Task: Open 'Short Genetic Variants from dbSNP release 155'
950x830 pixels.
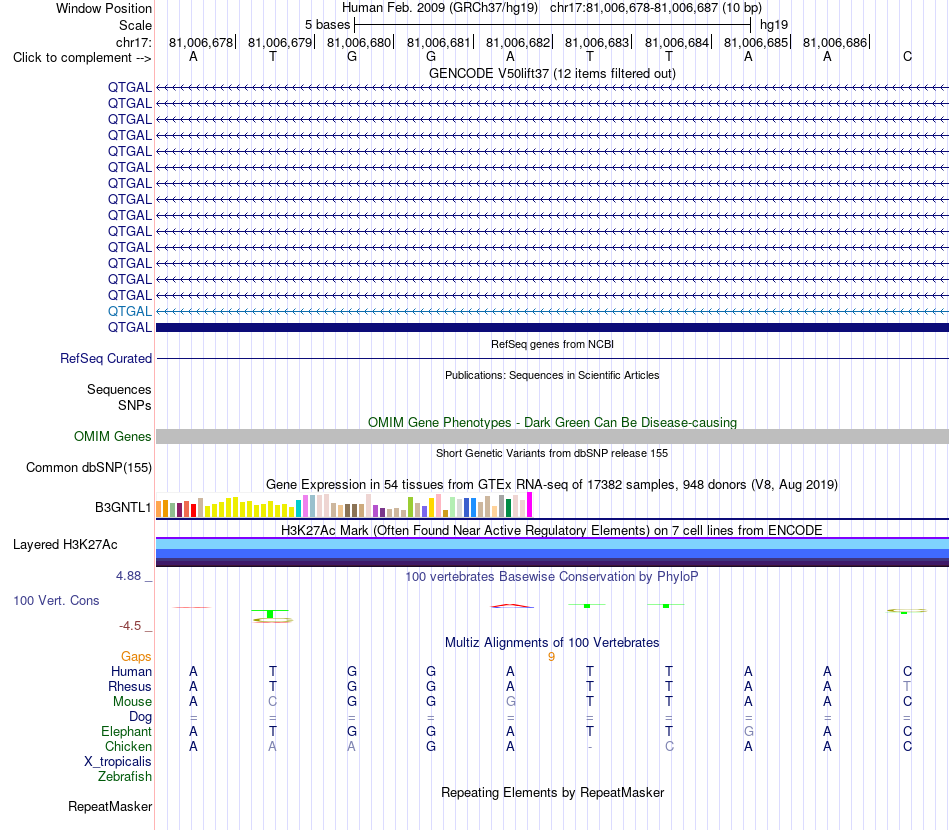Action: 552,453
